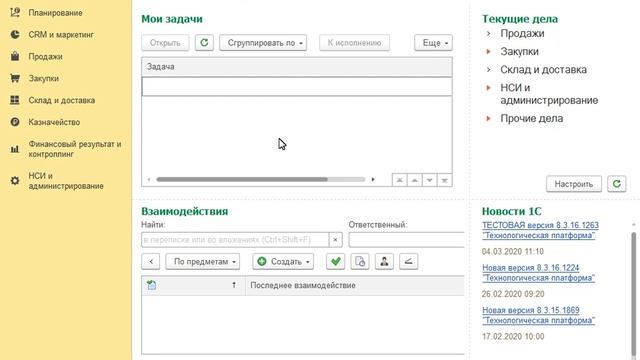Click the Продажи bag icon

[15, 56]
